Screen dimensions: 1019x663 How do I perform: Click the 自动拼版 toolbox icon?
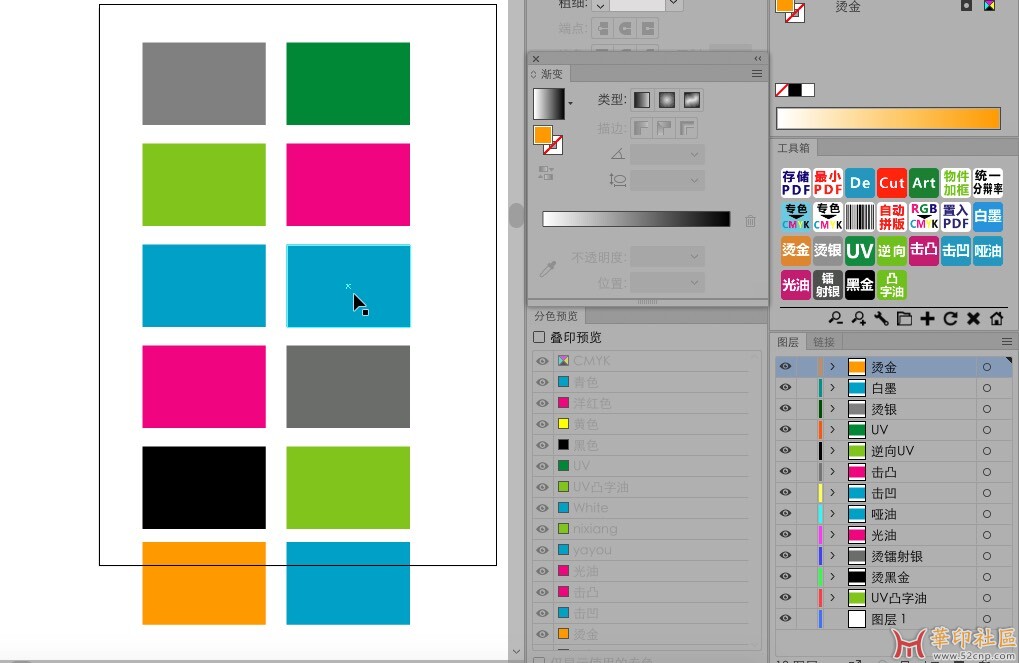point(891,216)
